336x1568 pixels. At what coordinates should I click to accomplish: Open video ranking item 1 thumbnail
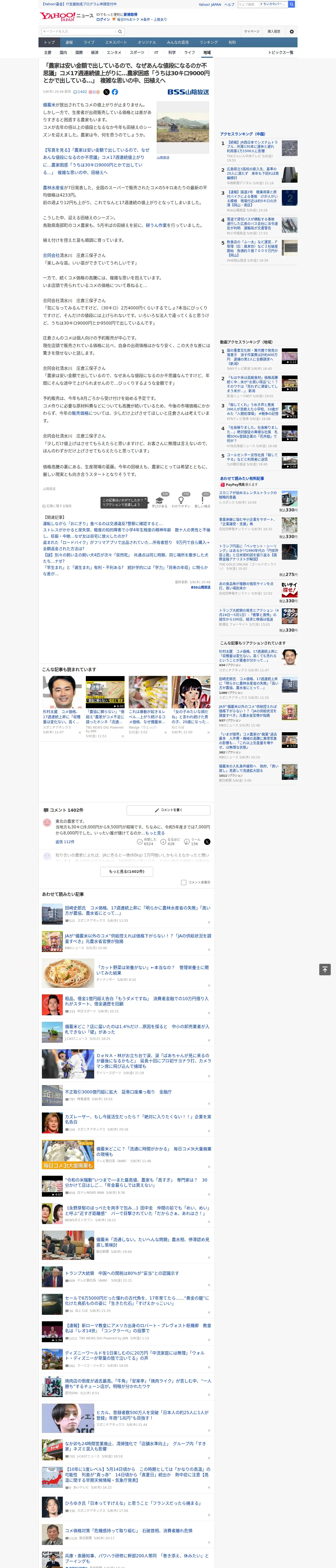point(290,356)
